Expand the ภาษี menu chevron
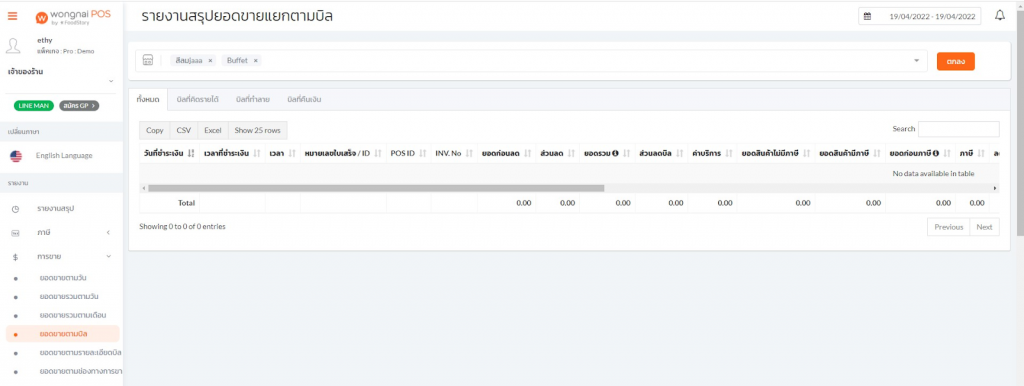The height and width of the screenshot is (386, 1024). (x=108, y=233)
